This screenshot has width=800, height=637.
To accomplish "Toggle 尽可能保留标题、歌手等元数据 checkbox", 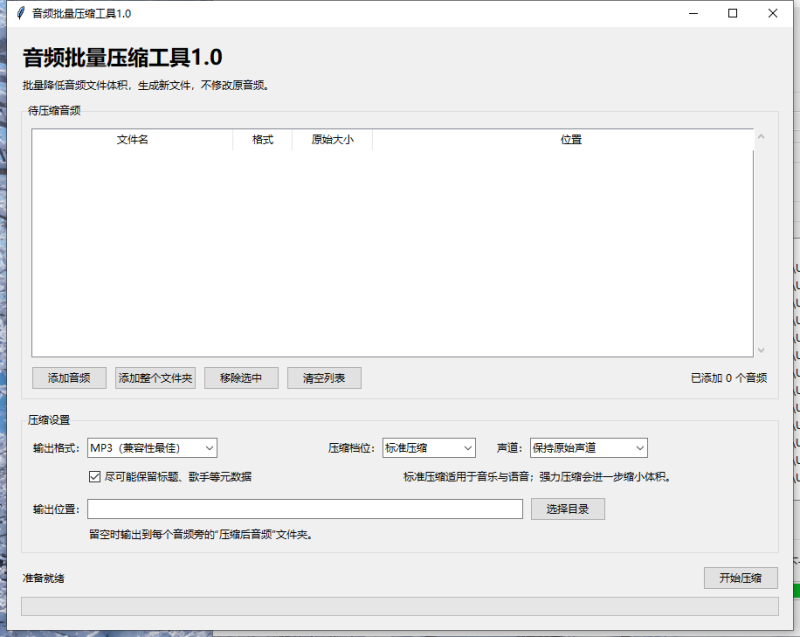I will click(x=94, y=477).
